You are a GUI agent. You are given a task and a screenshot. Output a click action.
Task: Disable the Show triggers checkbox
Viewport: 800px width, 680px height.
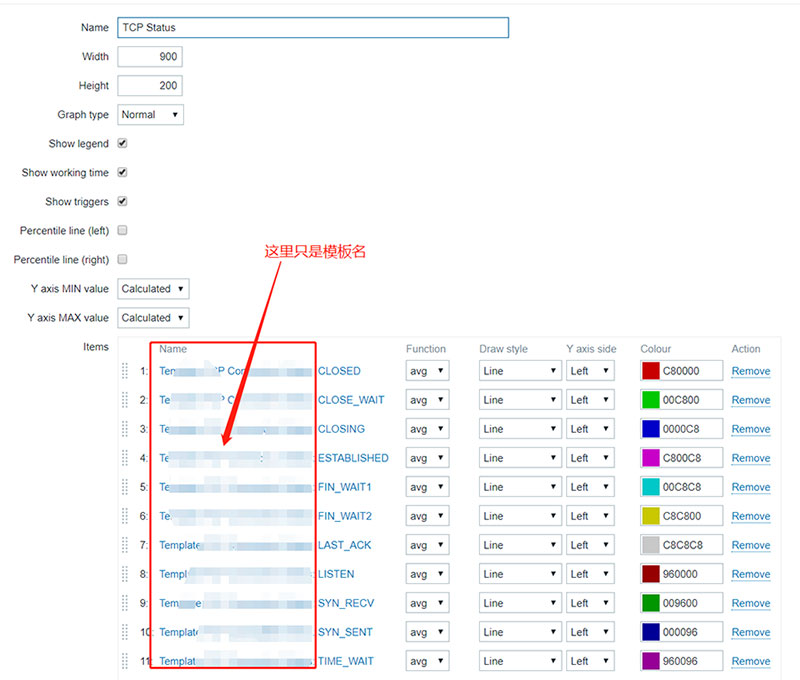pos(123,201)
